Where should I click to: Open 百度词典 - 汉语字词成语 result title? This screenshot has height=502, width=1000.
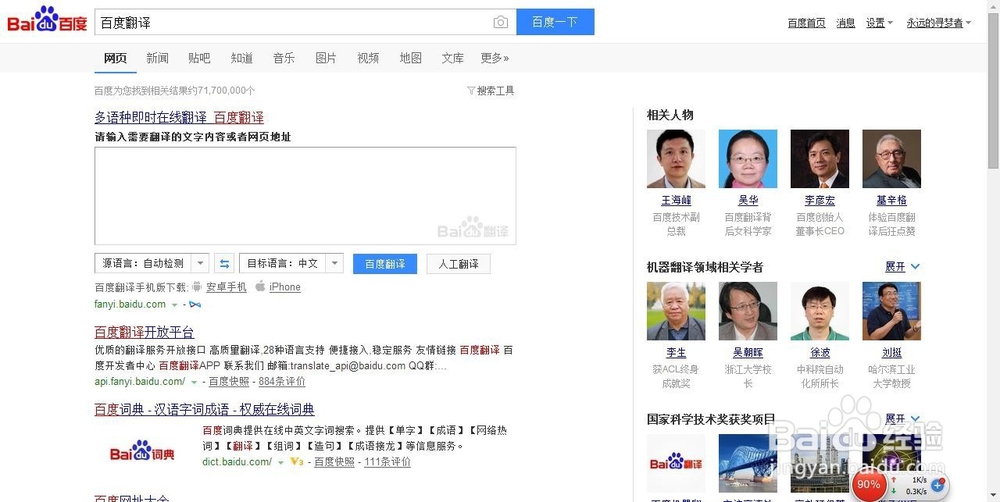(x=204, y=410)
